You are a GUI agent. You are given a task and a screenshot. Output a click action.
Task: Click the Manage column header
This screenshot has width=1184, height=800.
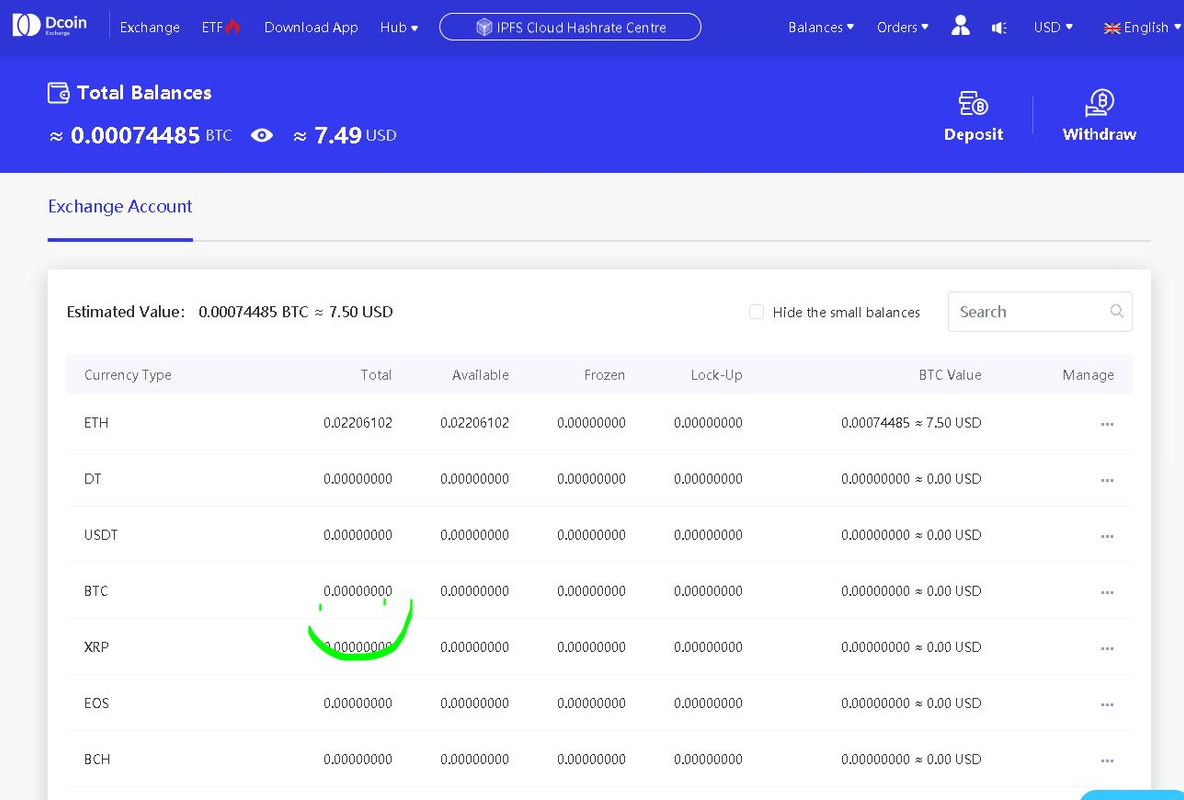click(1088, 375)
